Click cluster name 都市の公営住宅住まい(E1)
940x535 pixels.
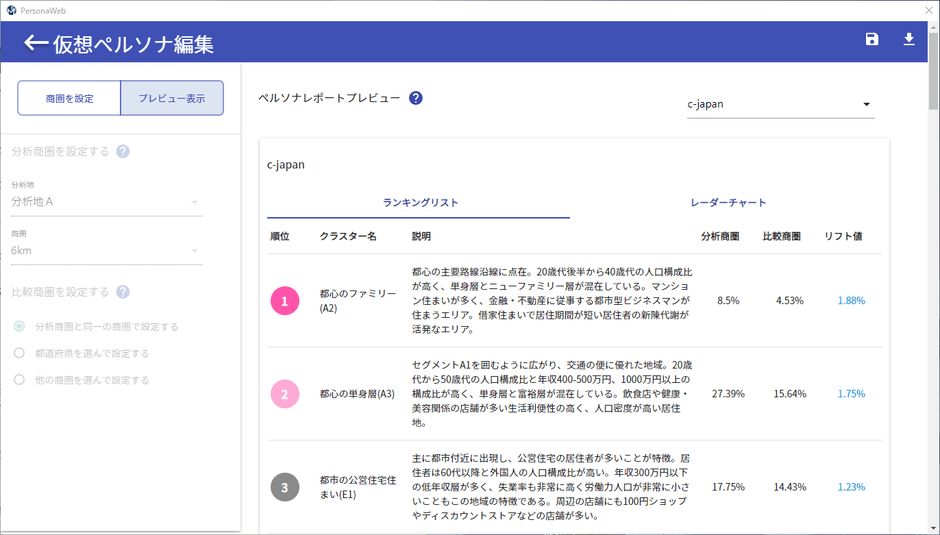coord(358,487)
